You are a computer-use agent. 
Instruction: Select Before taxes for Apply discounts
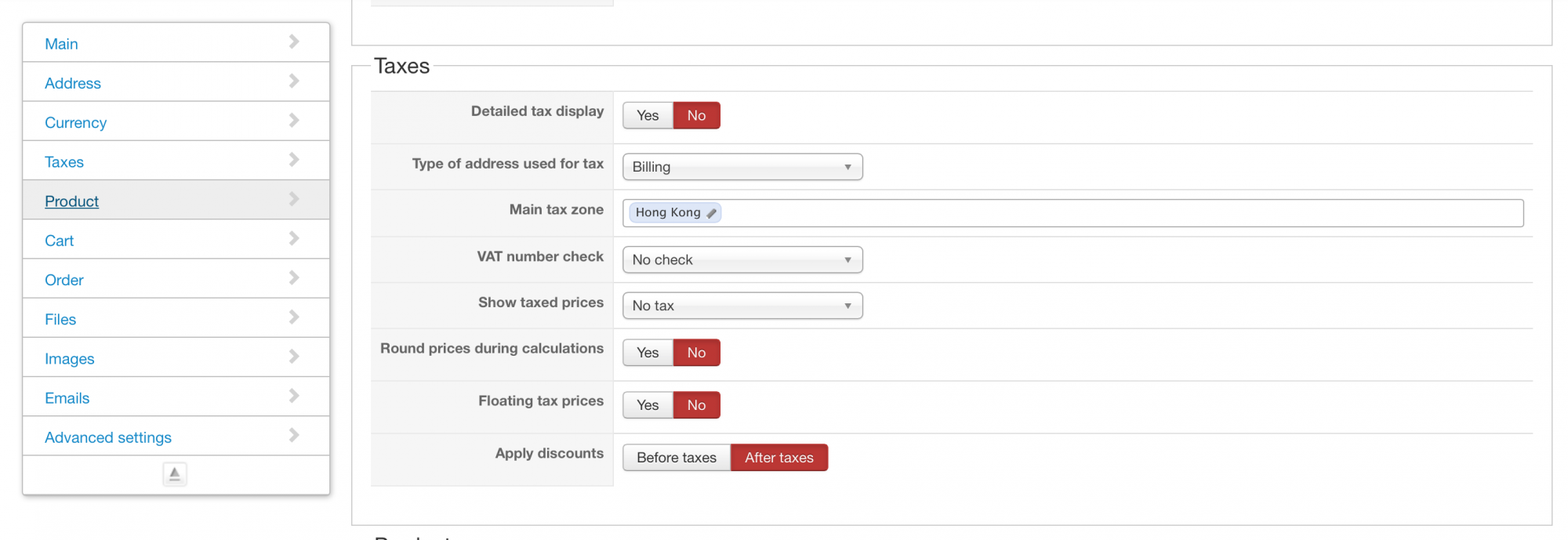(676, 458)
